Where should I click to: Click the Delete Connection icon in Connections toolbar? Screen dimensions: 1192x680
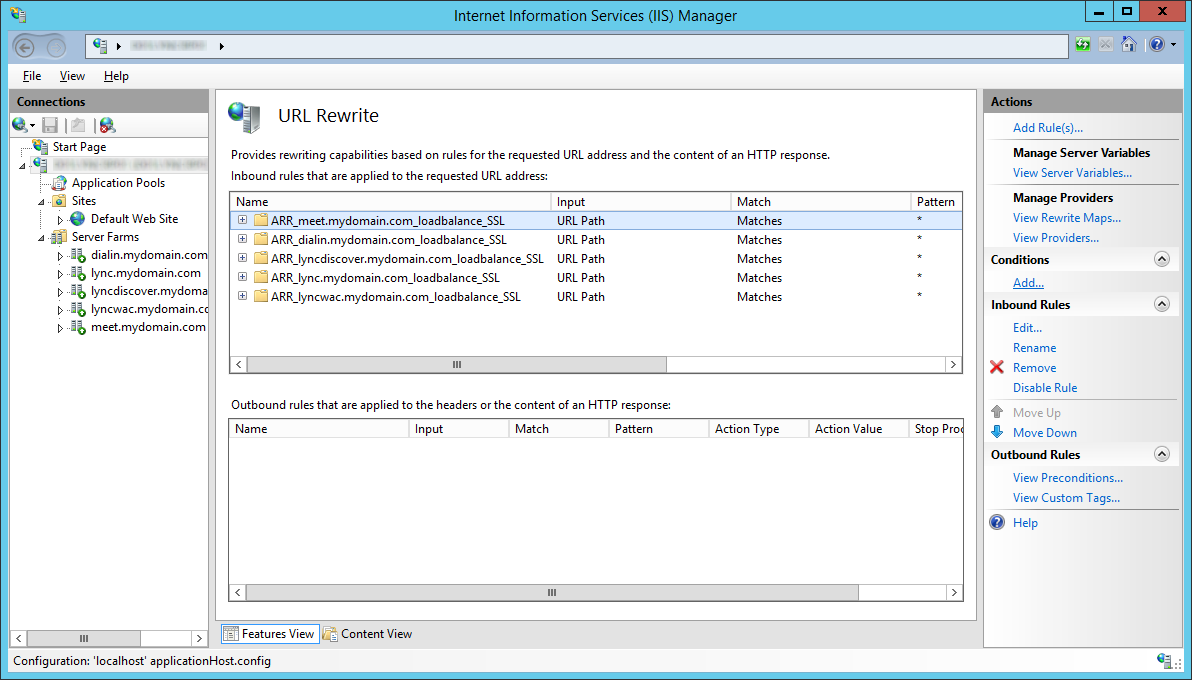107,125
